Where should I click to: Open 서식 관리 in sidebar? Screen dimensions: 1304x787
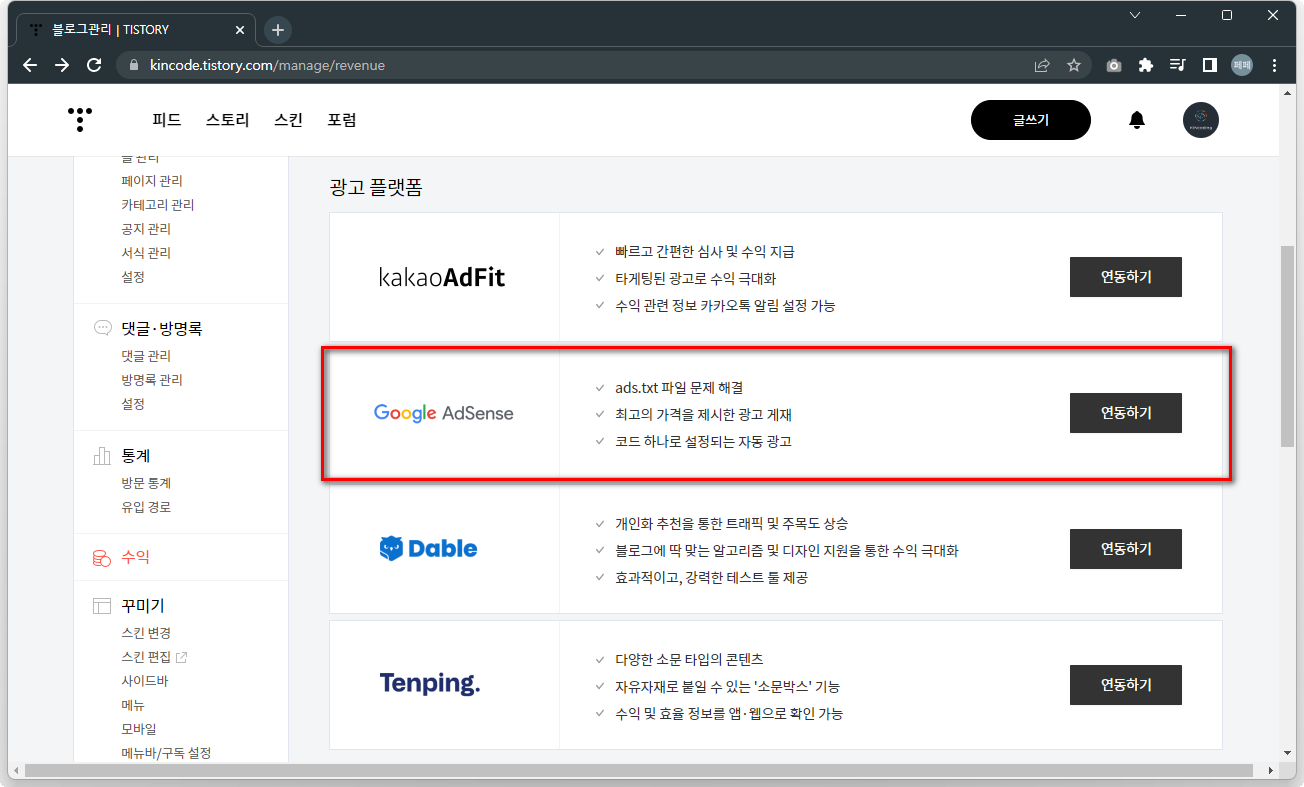pos(146,253)
